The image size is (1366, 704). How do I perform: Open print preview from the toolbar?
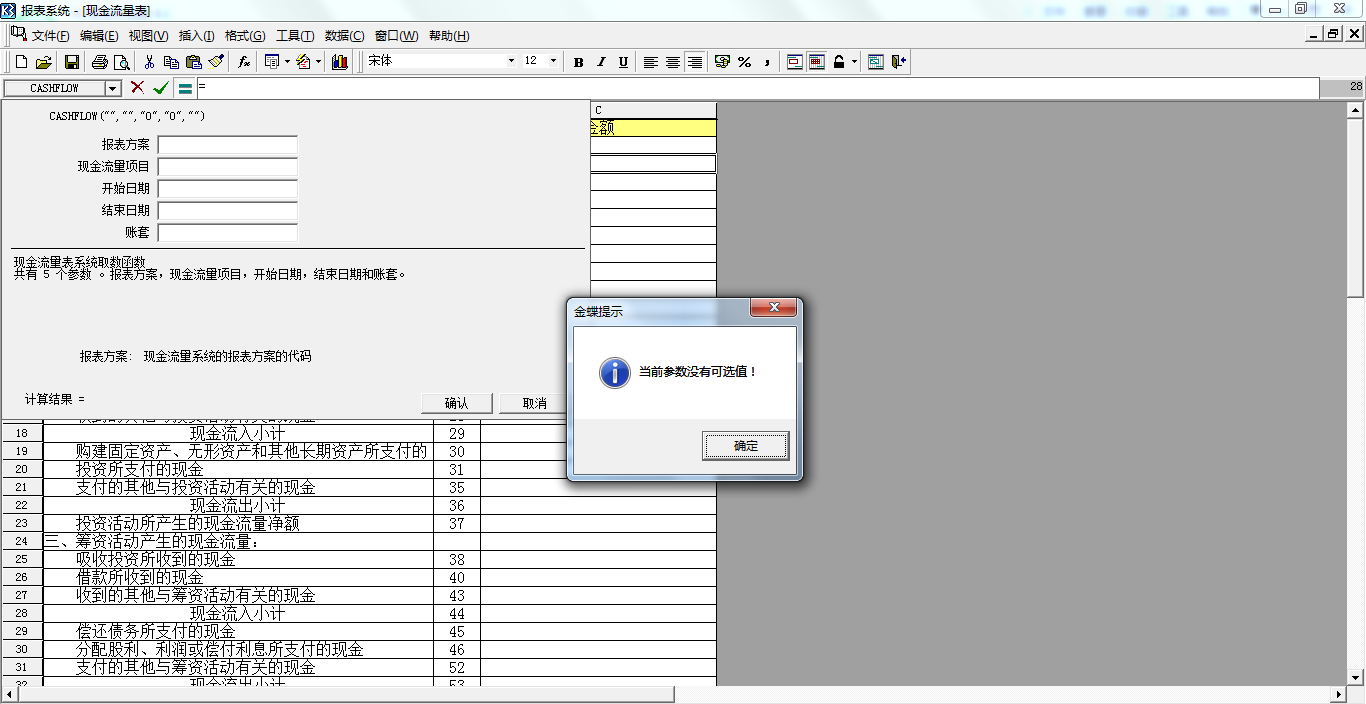coord(121,62)
